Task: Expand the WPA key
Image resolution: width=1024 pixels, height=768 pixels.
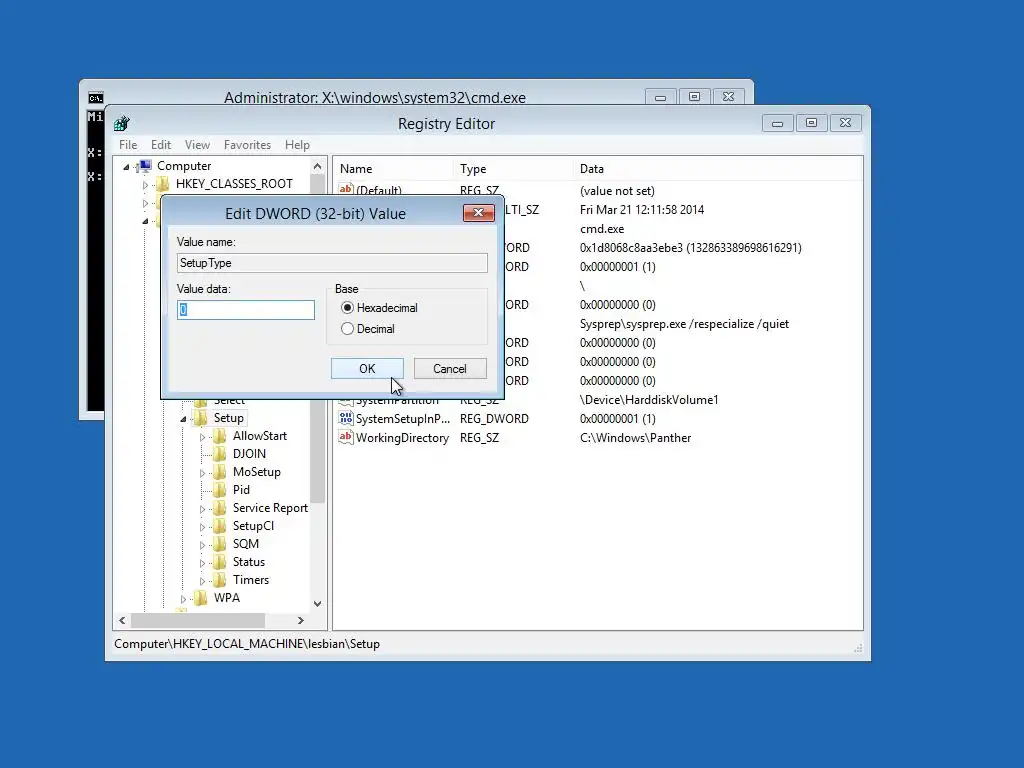Action: [183, 599]
